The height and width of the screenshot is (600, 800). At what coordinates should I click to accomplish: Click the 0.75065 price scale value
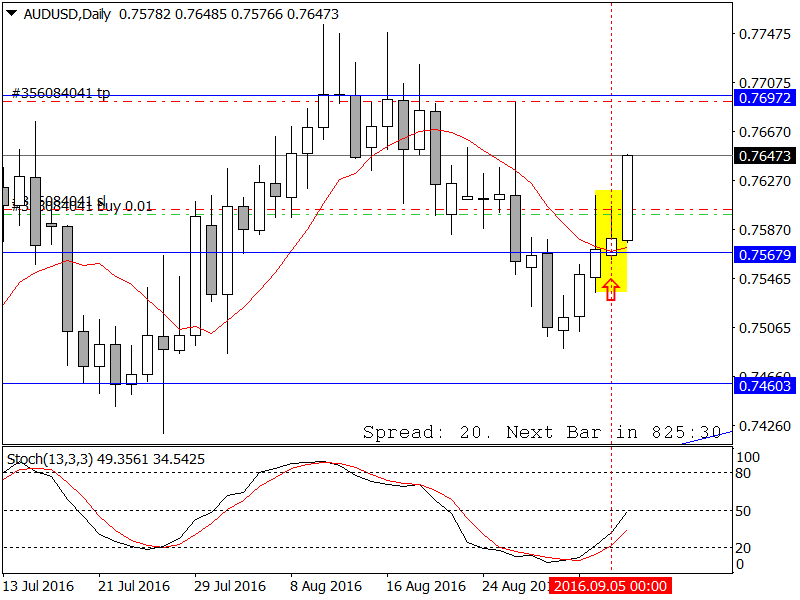[x=765, y=328]
